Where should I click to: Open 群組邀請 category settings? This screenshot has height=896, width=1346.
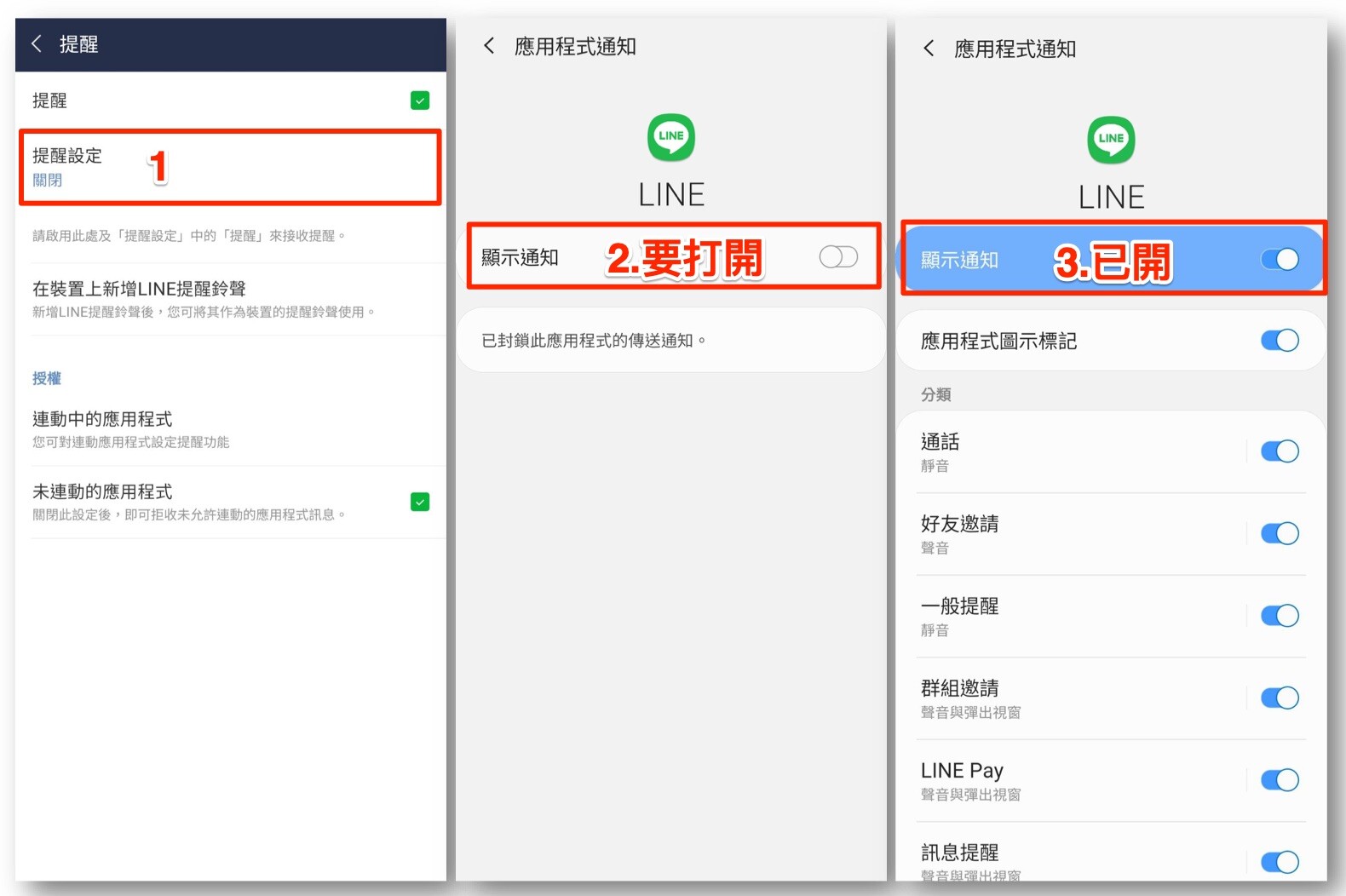pyautogui.click(x=1075, y=698)
